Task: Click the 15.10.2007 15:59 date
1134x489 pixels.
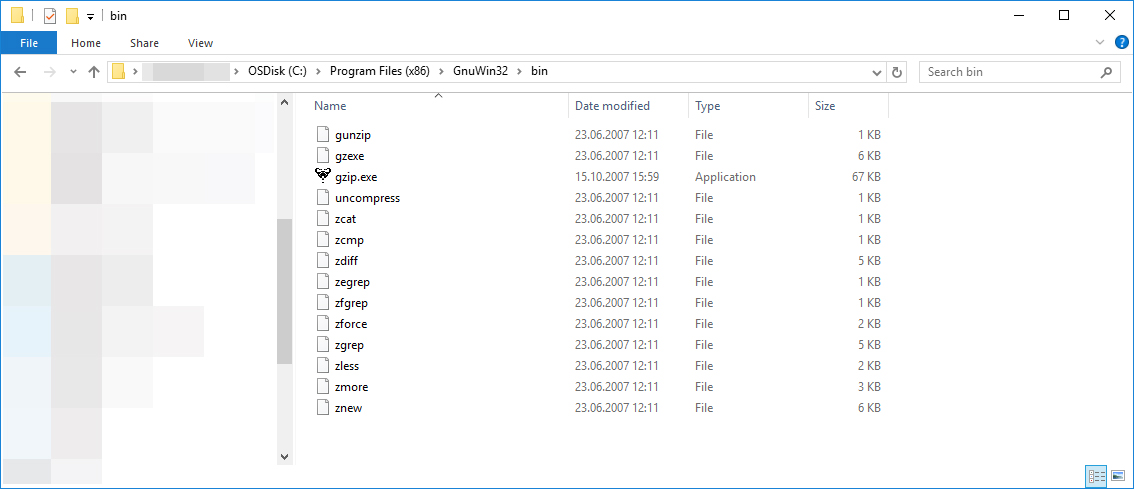Action: 617,177
